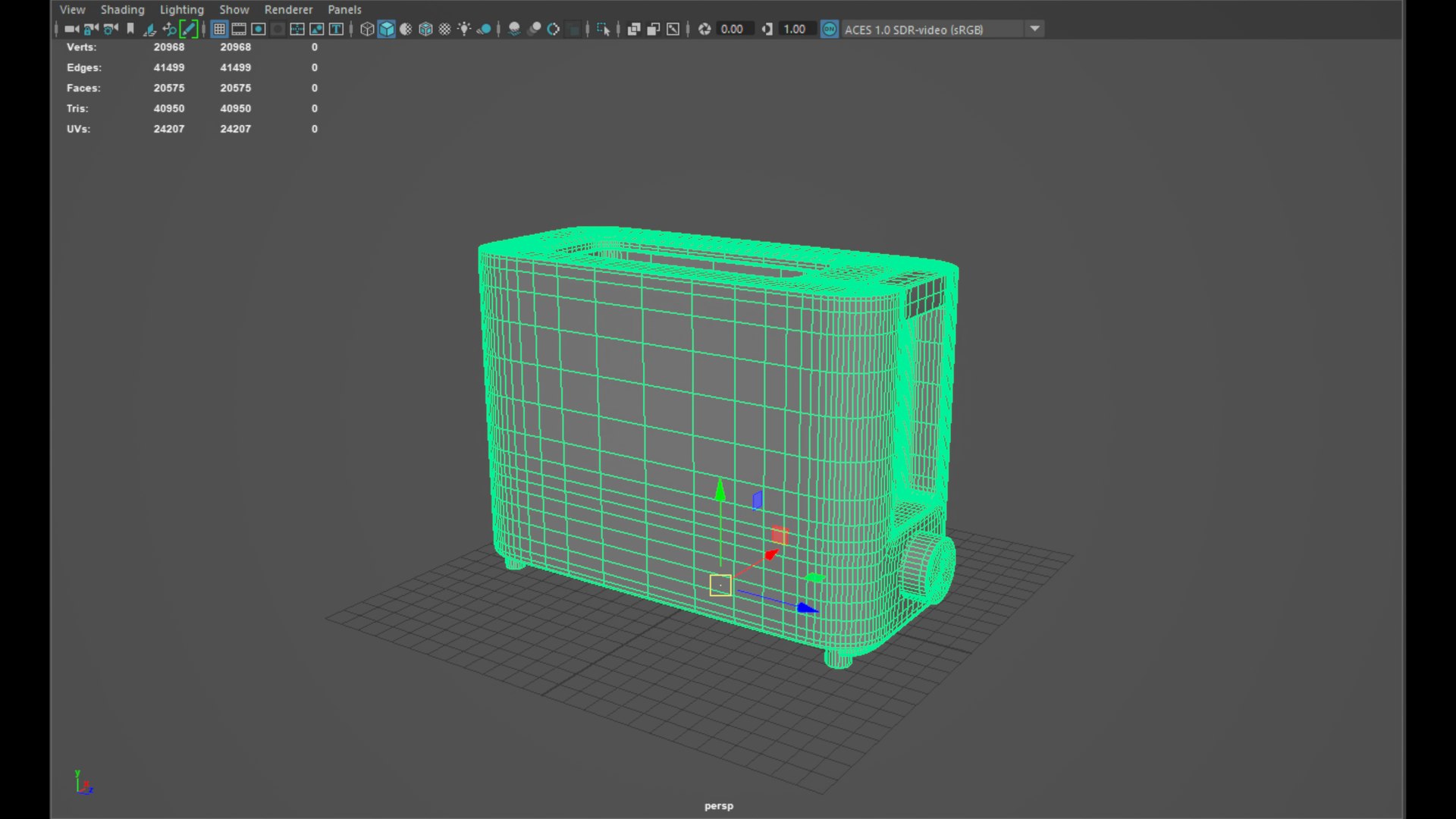The width and height of the screenshot is (1456, 819).
Task: Toggle the viewport Grid display button
Action: [219, 29]
